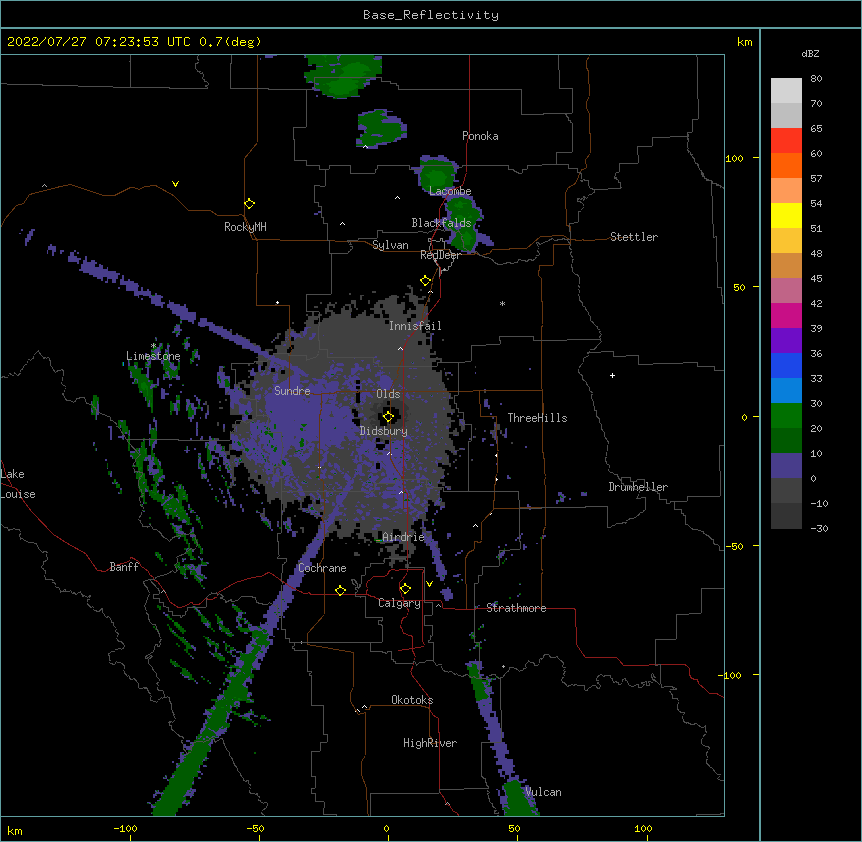Click the Stettler city label

(x=634, y=237)
